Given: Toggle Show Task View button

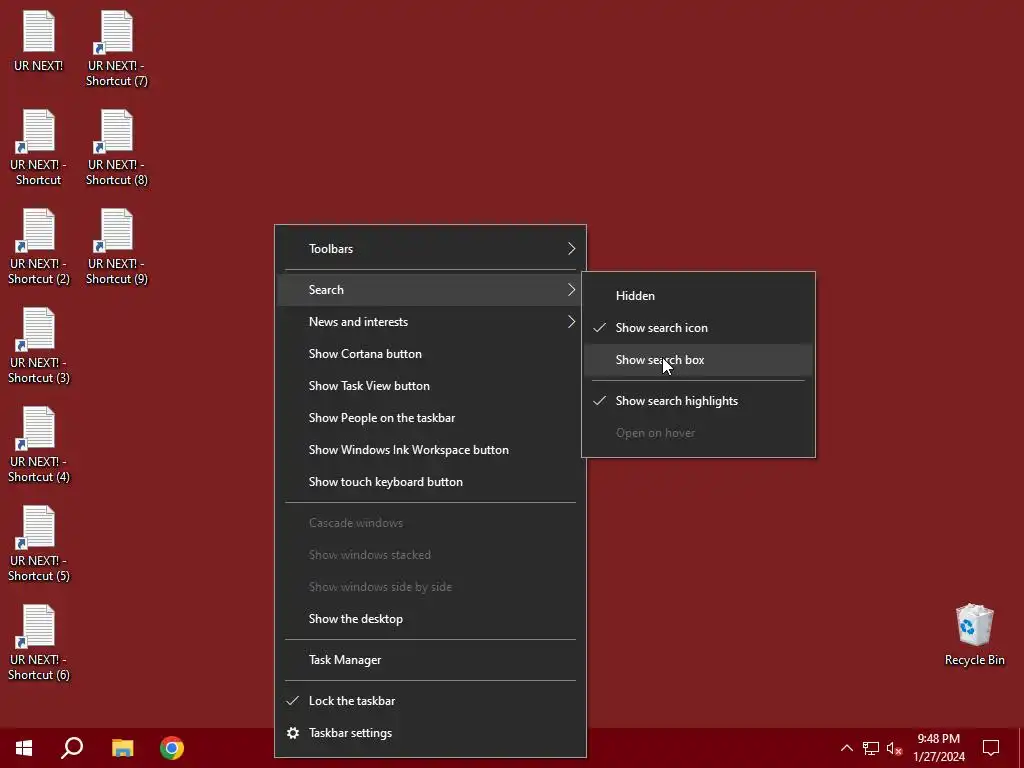Looking at the screenshot, I should [430, 386].
